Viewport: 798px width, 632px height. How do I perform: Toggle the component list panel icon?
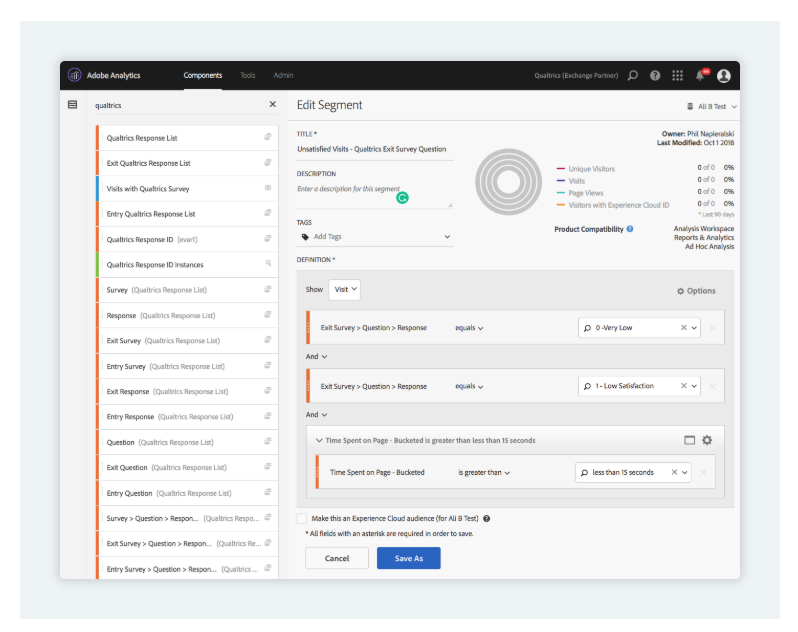[x=72, y=105]
